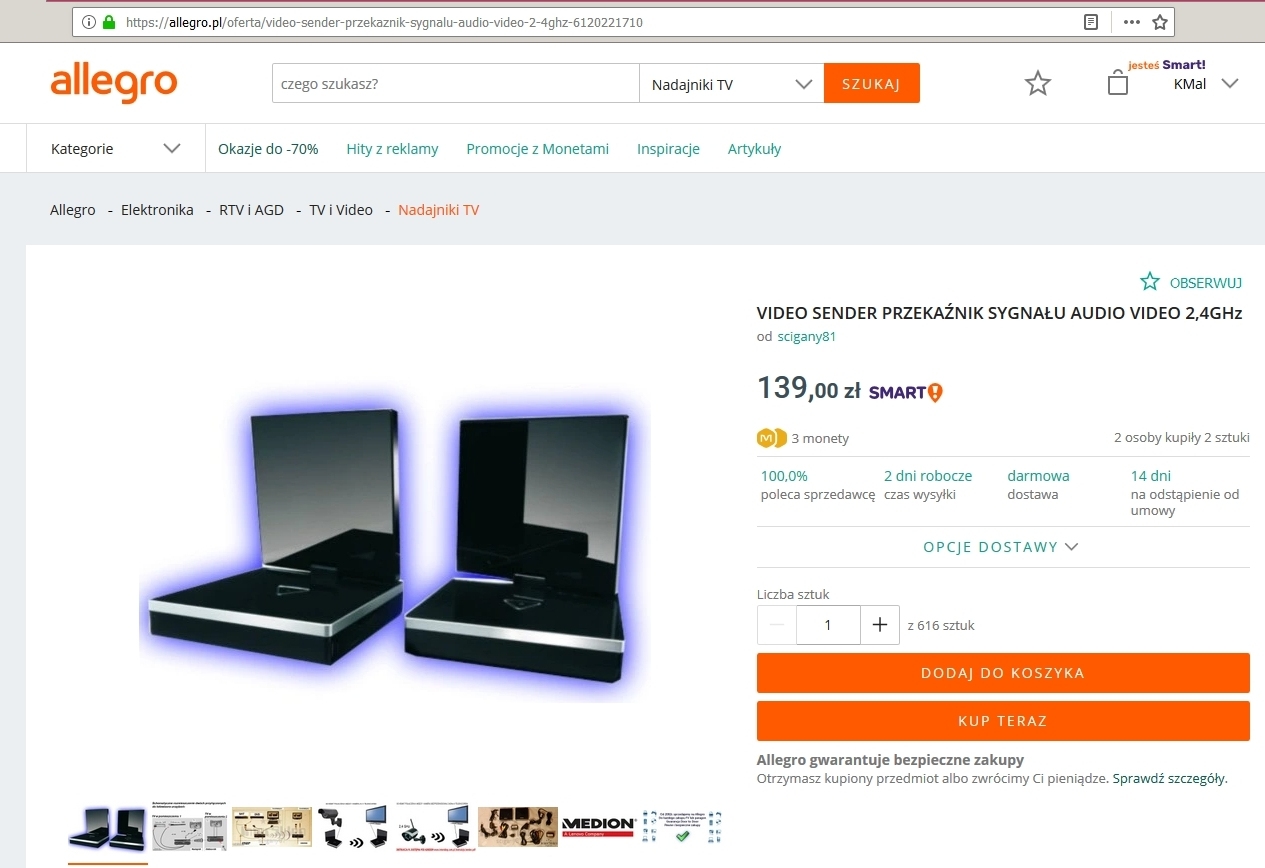This screenshot has width=1265, height=868.
Task: Open the Okazje do -70% menu item
Action: click(x=268, y=149)
